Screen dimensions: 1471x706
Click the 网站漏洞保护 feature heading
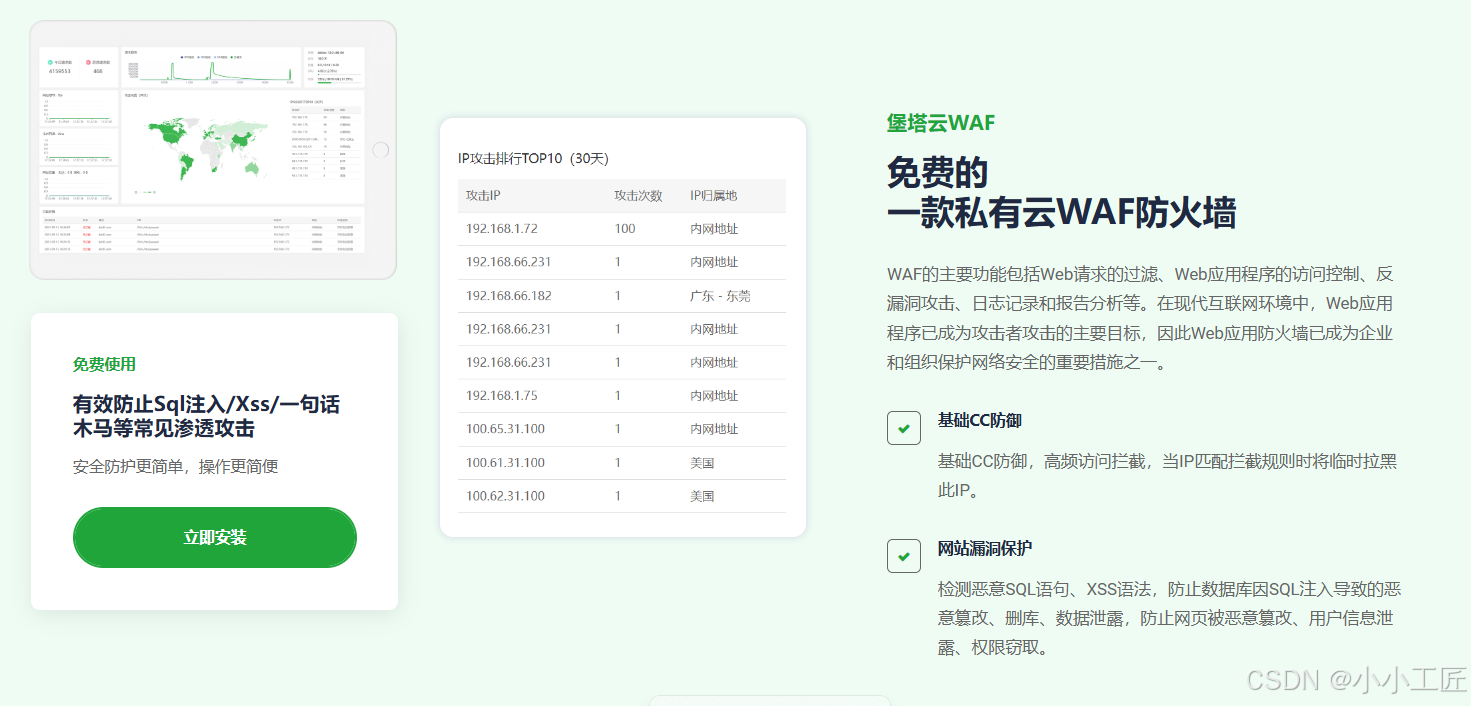(985, 548)
